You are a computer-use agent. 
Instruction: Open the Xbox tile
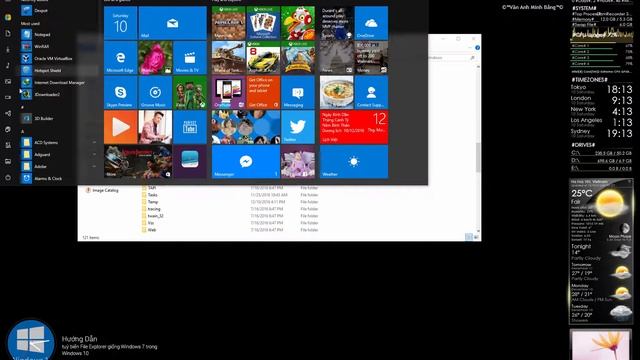190,92
